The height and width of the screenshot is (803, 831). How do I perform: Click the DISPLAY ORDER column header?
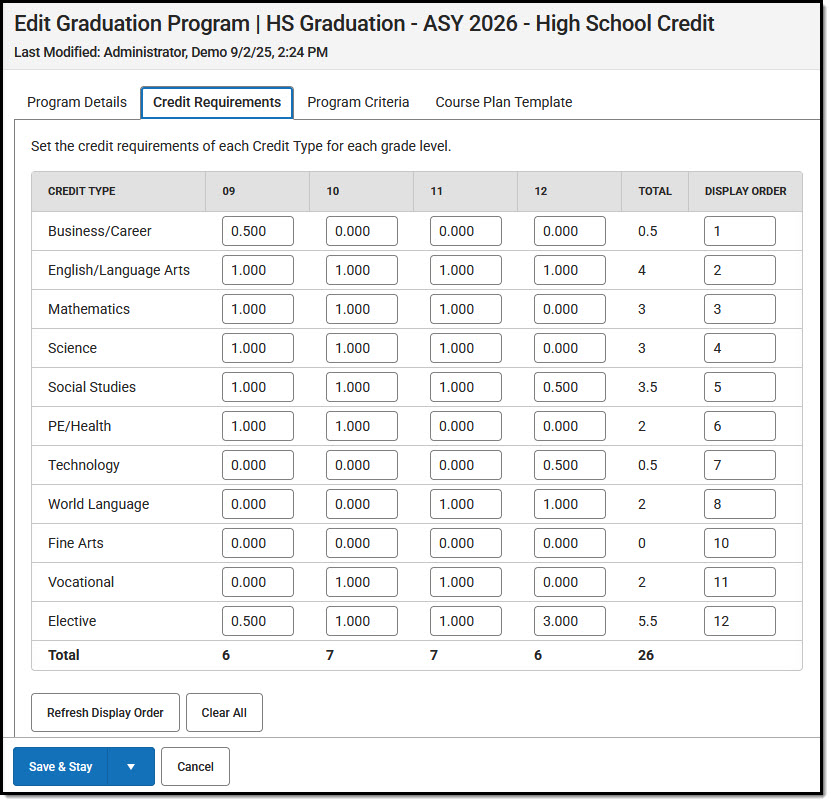pyautogui.click(x=745, y=191)
